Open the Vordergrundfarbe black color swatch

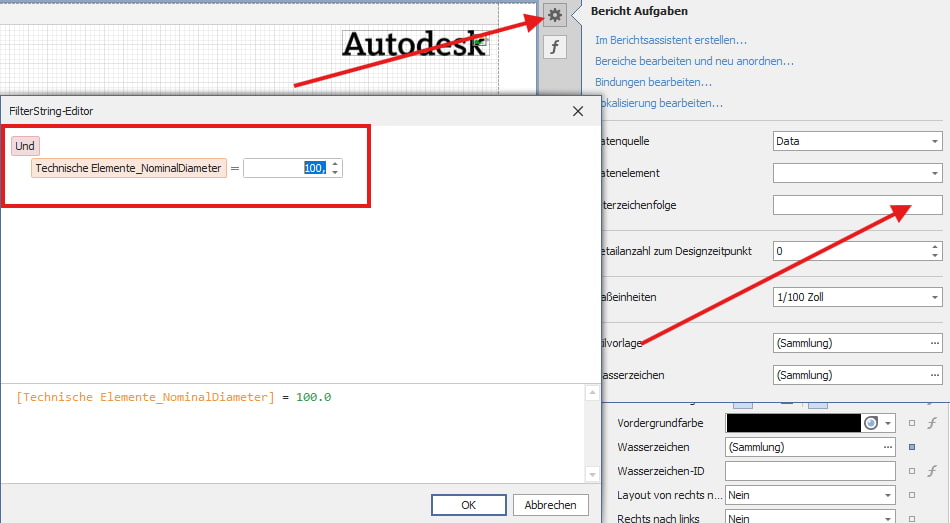pyautogui.click(x=793, y=423)
